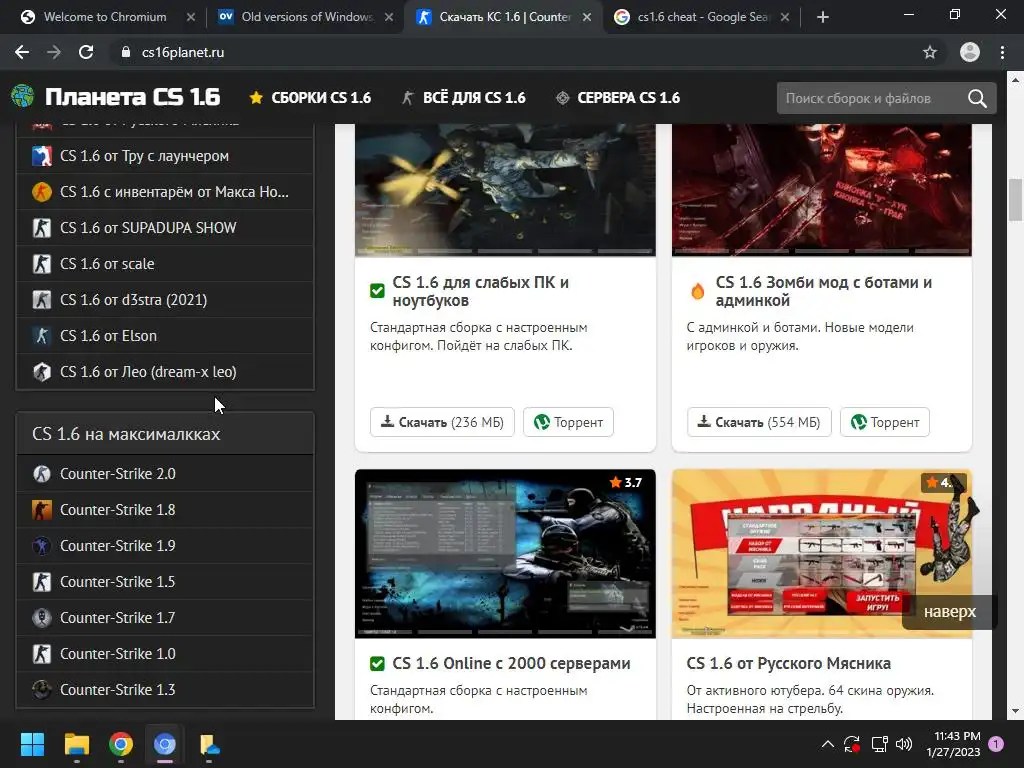Show hidden system tray icons

coord(827,744)
